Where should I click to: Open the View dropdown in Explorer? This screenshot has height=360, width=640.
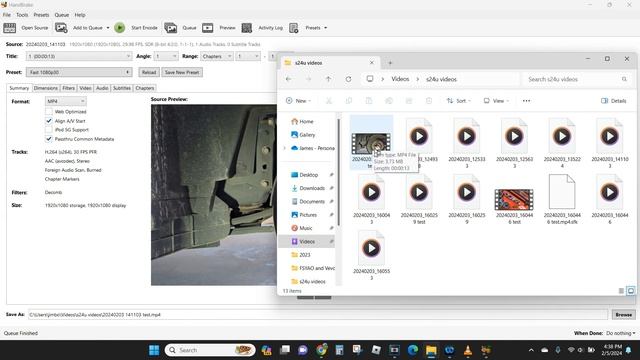click(x=496, y=101)
